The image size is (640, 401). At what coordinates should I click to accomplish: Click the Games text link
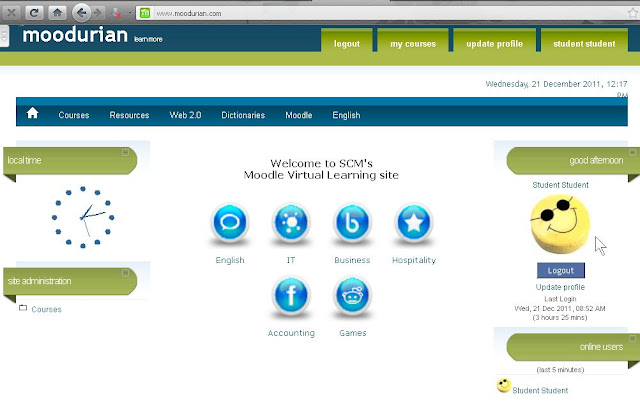[x=353, y=333]
